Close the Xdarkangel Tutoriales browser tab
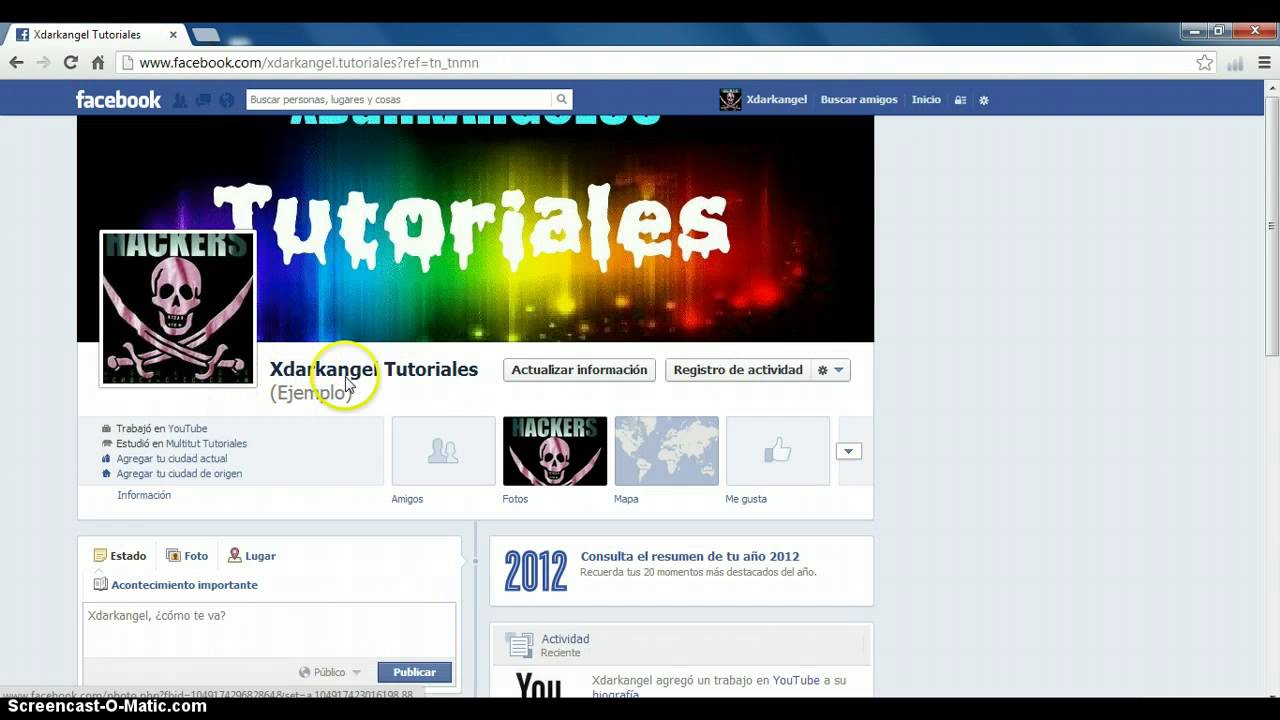This screenshot has height=720, width=1280. (173, 34)
